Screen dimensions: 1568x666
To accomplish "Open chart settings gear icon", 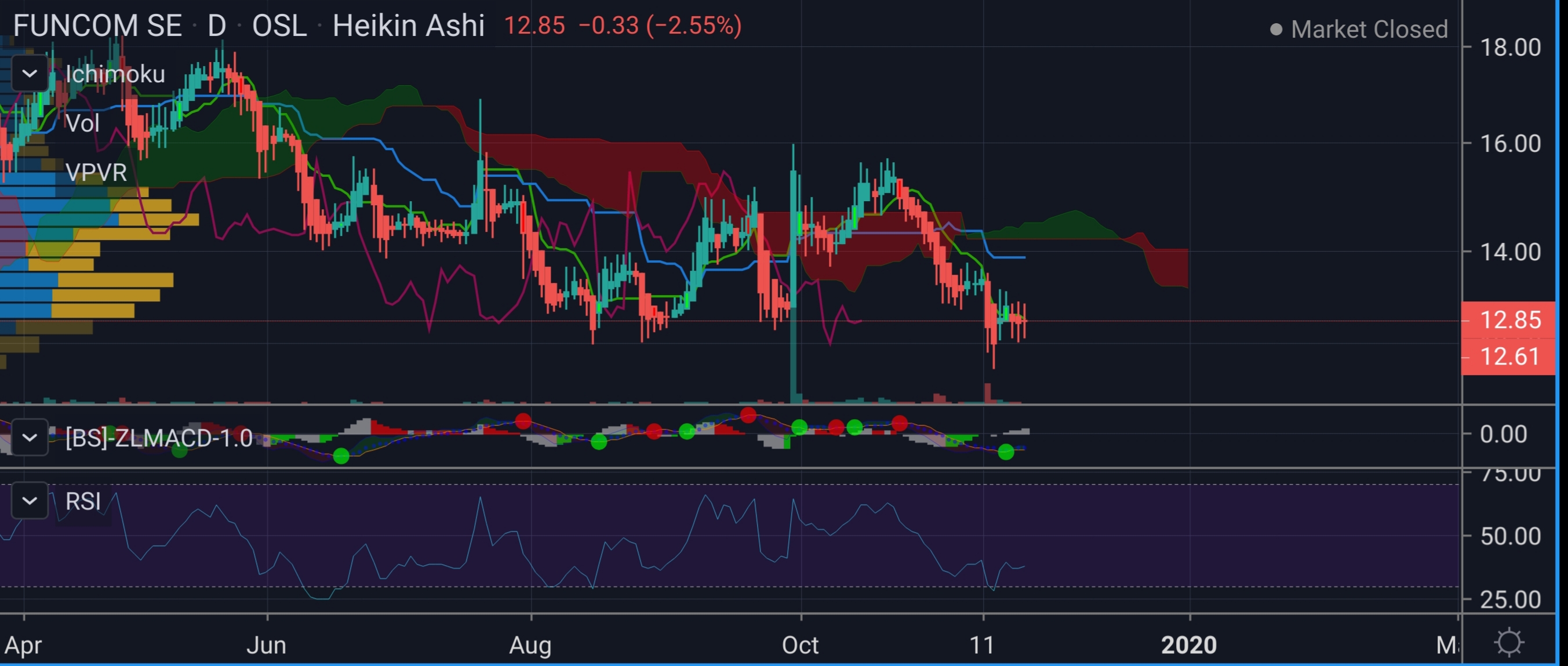I will tap(1509, 643).
